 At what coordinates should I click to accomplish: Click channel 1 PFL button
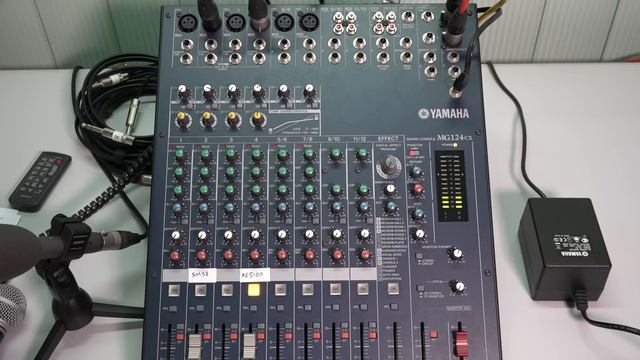173,309
